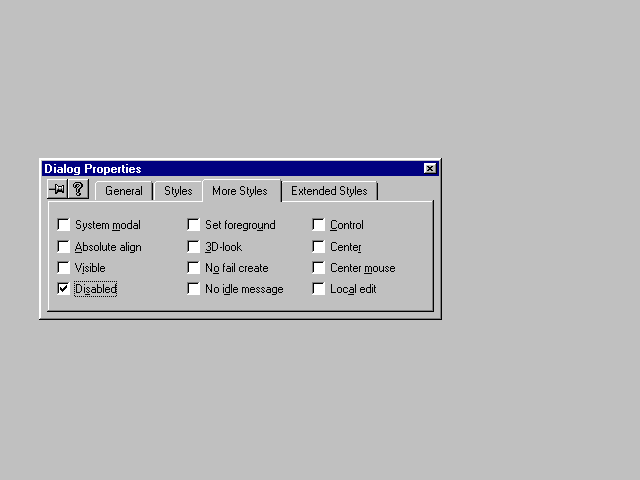Check the 3D-look checkbox
The height and width of the screenshot is (480, 640).
[x=194, y=247]
